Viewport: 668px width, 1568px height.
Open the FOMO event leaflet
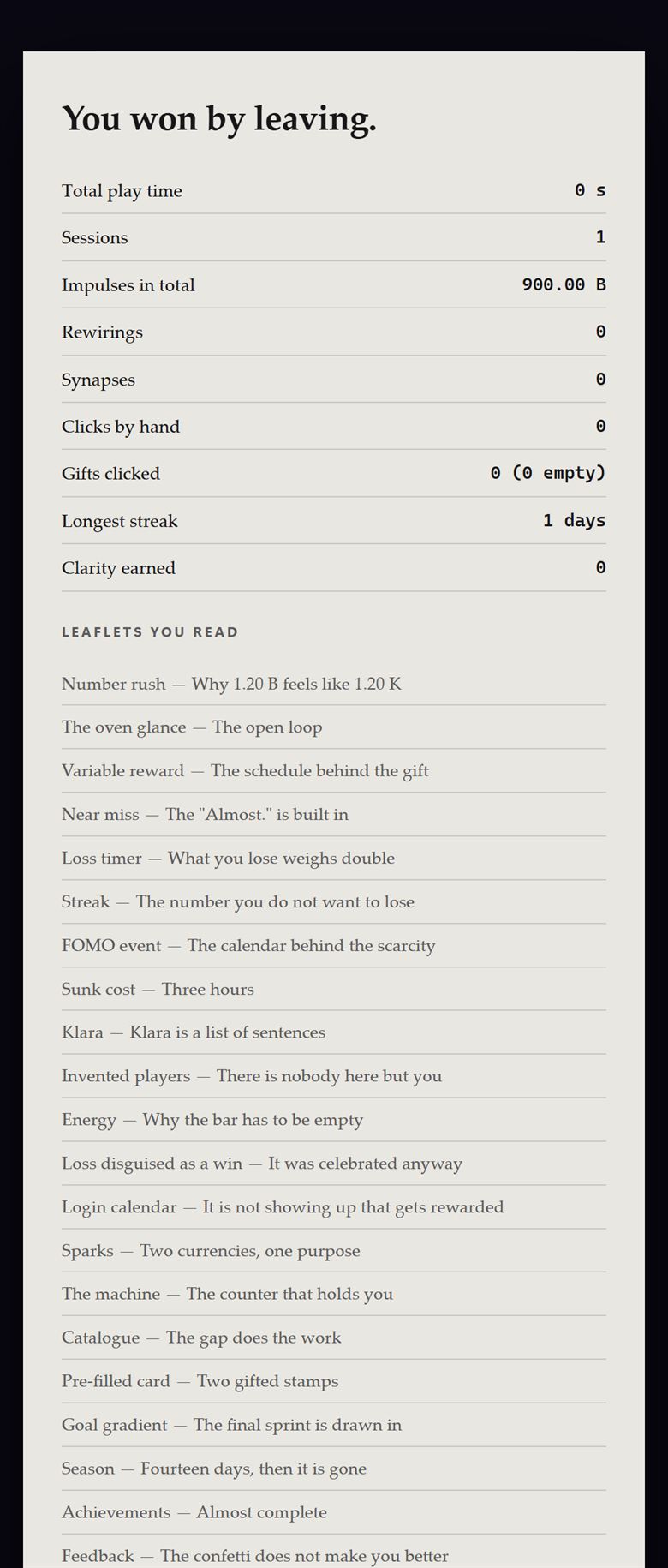click(334, 946)
